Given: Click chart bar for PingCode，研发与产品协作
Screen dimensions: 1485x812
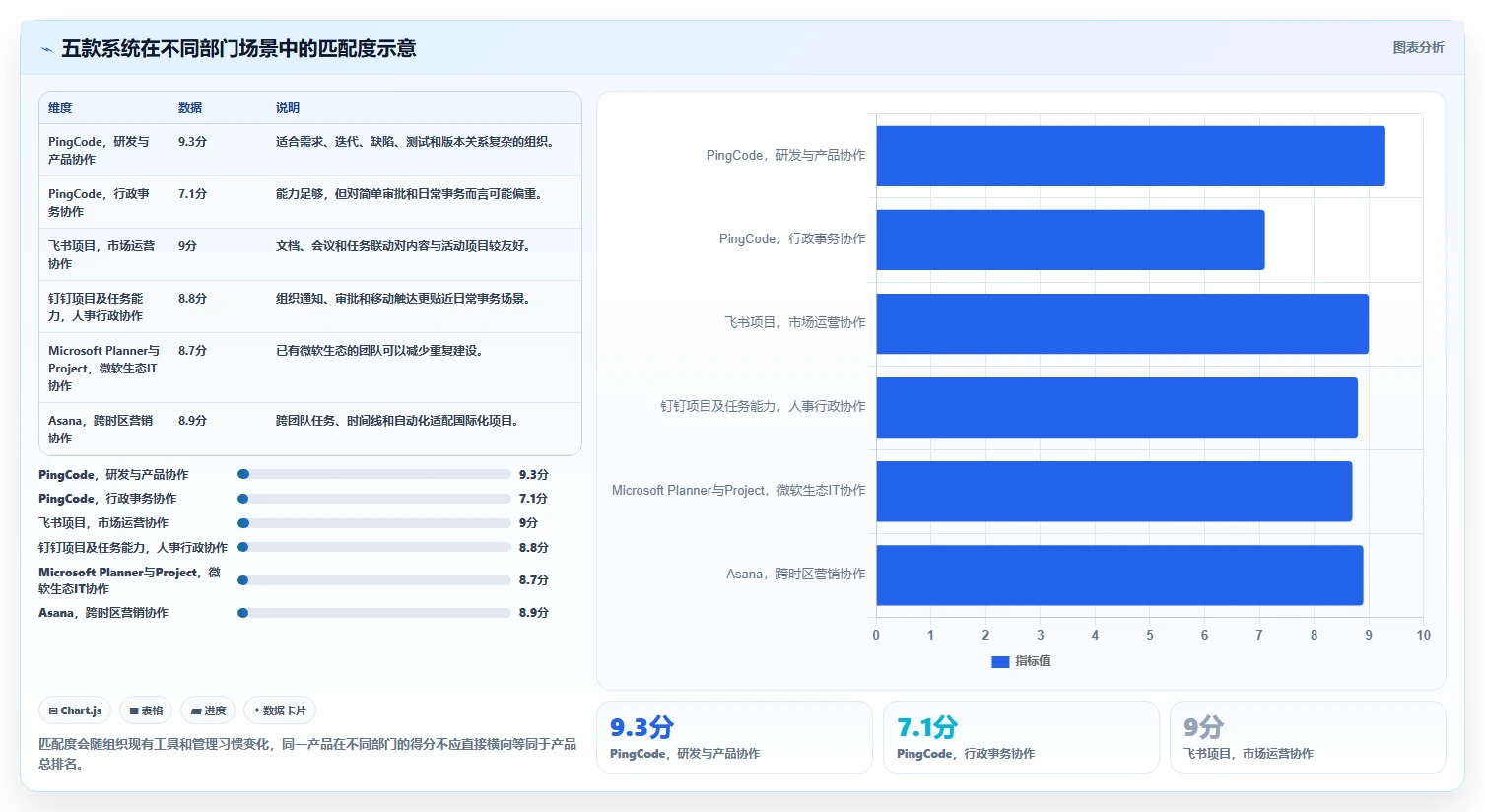Looking at the screenshot, I should coord(1130,156).
